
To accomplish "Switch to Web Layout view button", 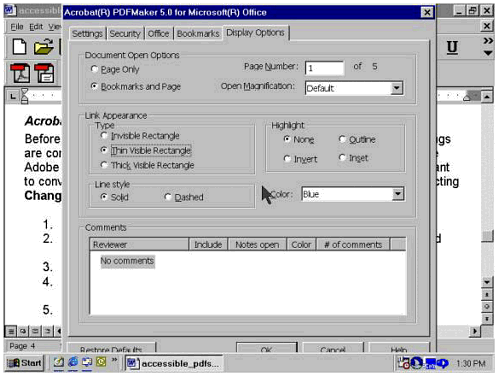I will point(23,331).
